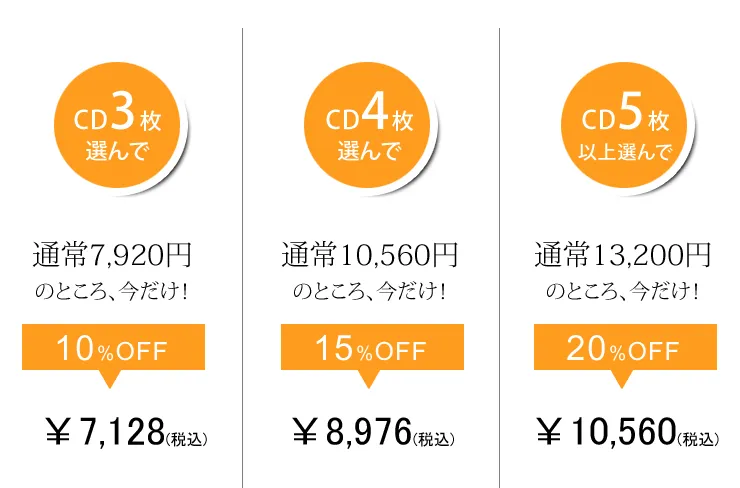
Task: Select the 20%OFF orange banner
Action: click(x=625, y=347)
